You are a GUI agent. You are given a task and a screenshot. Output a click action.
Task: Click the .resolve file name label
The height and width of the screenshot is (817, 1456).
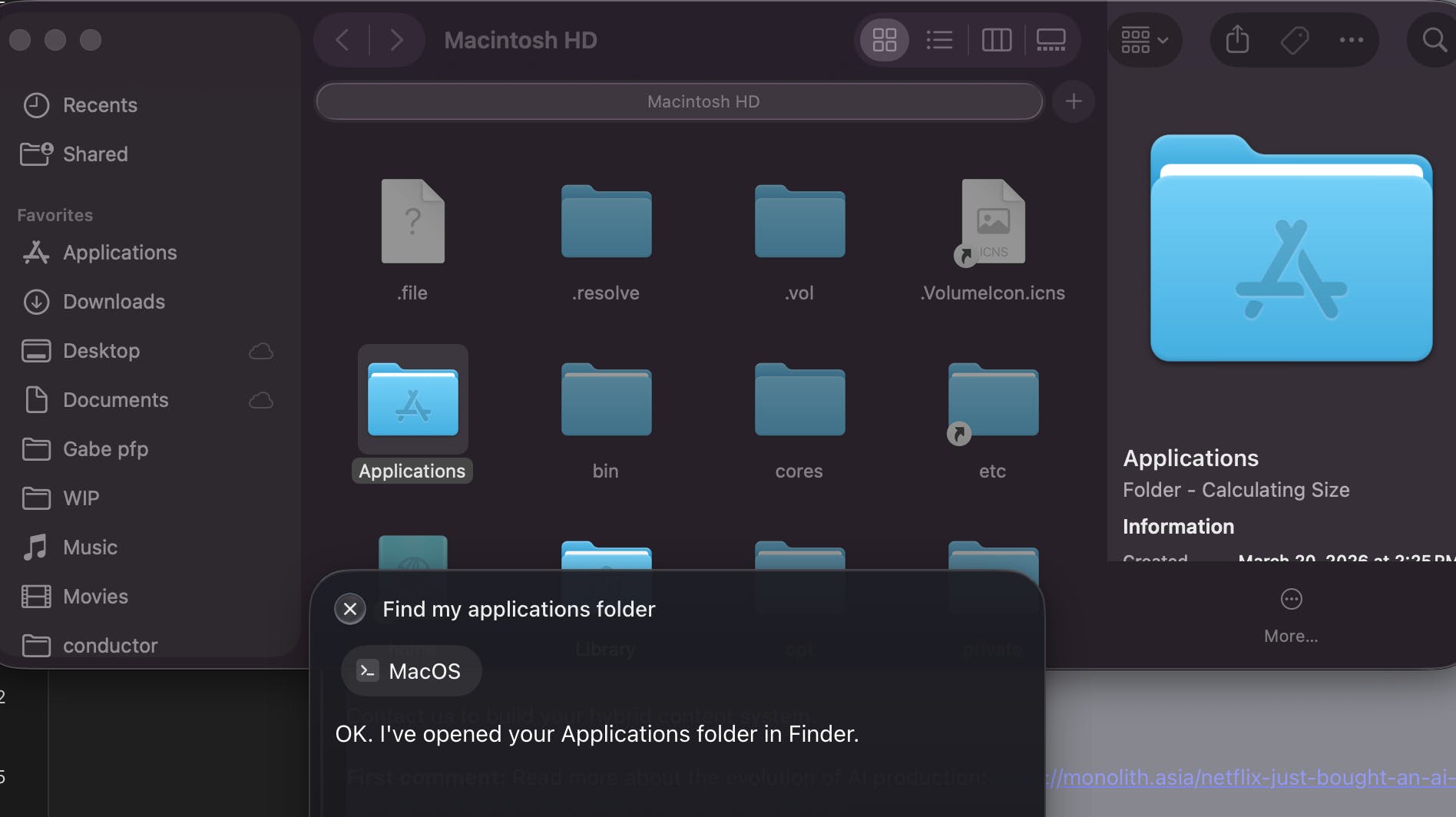pos(606,293)
